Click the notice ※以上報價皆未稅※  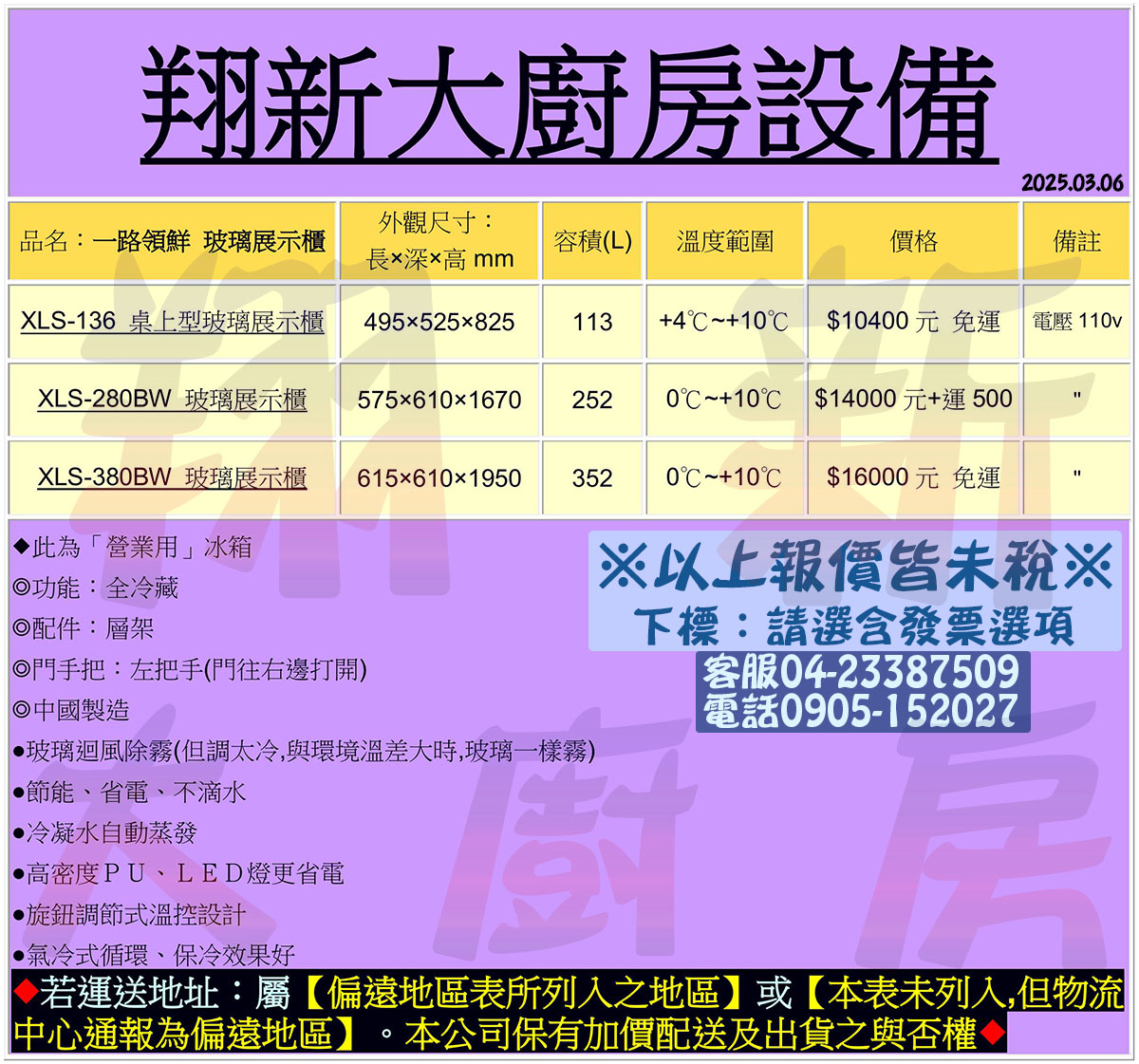pyautogui.click(x=856, y=569)
